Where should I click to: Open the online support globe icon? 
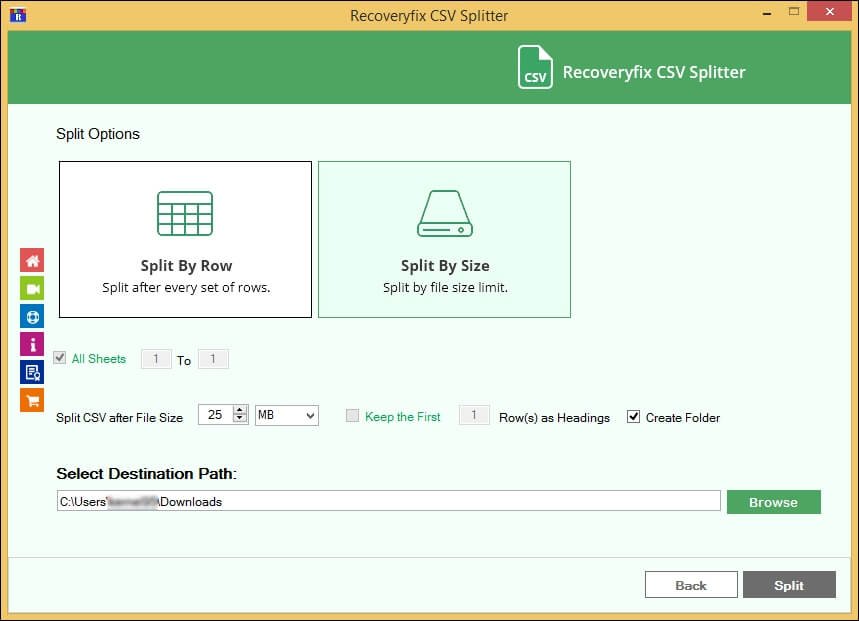click(32, 317)
